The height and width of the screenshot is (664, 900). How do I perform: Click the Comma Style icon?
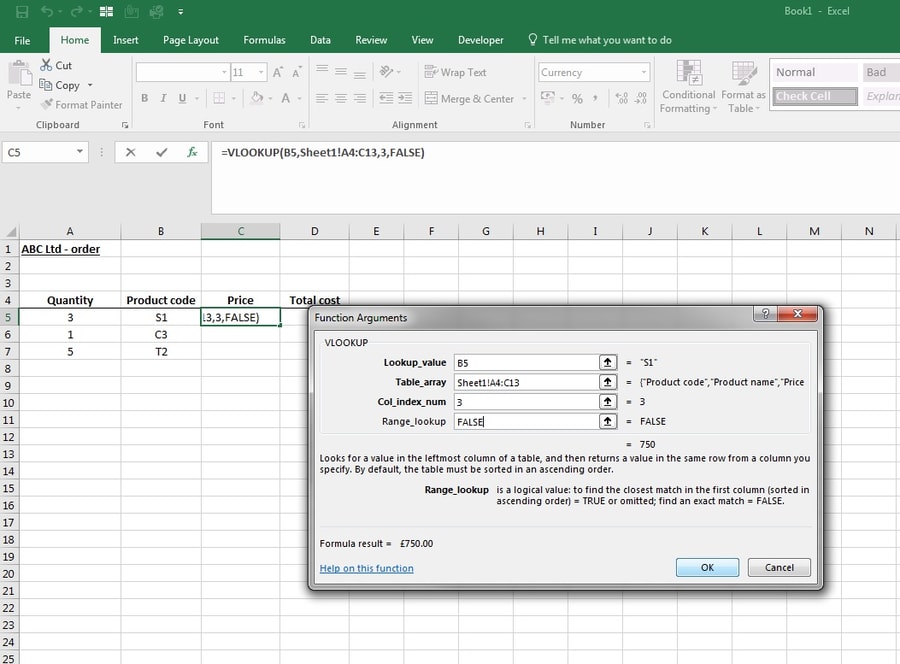tap(595, 98)
